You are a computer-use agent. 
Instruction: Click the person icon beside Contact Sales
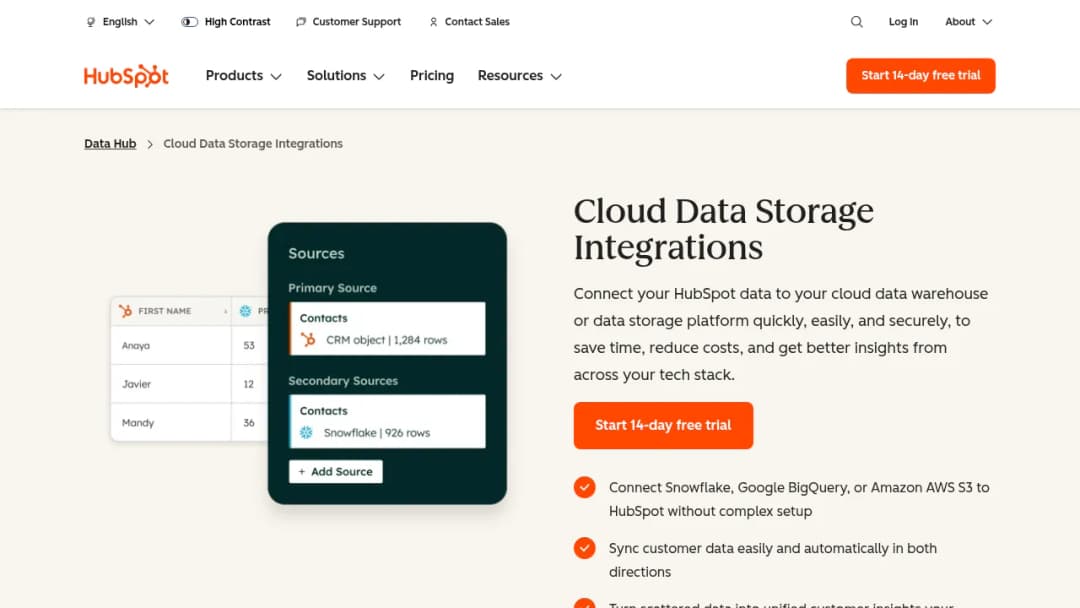[x=433, y=22]
